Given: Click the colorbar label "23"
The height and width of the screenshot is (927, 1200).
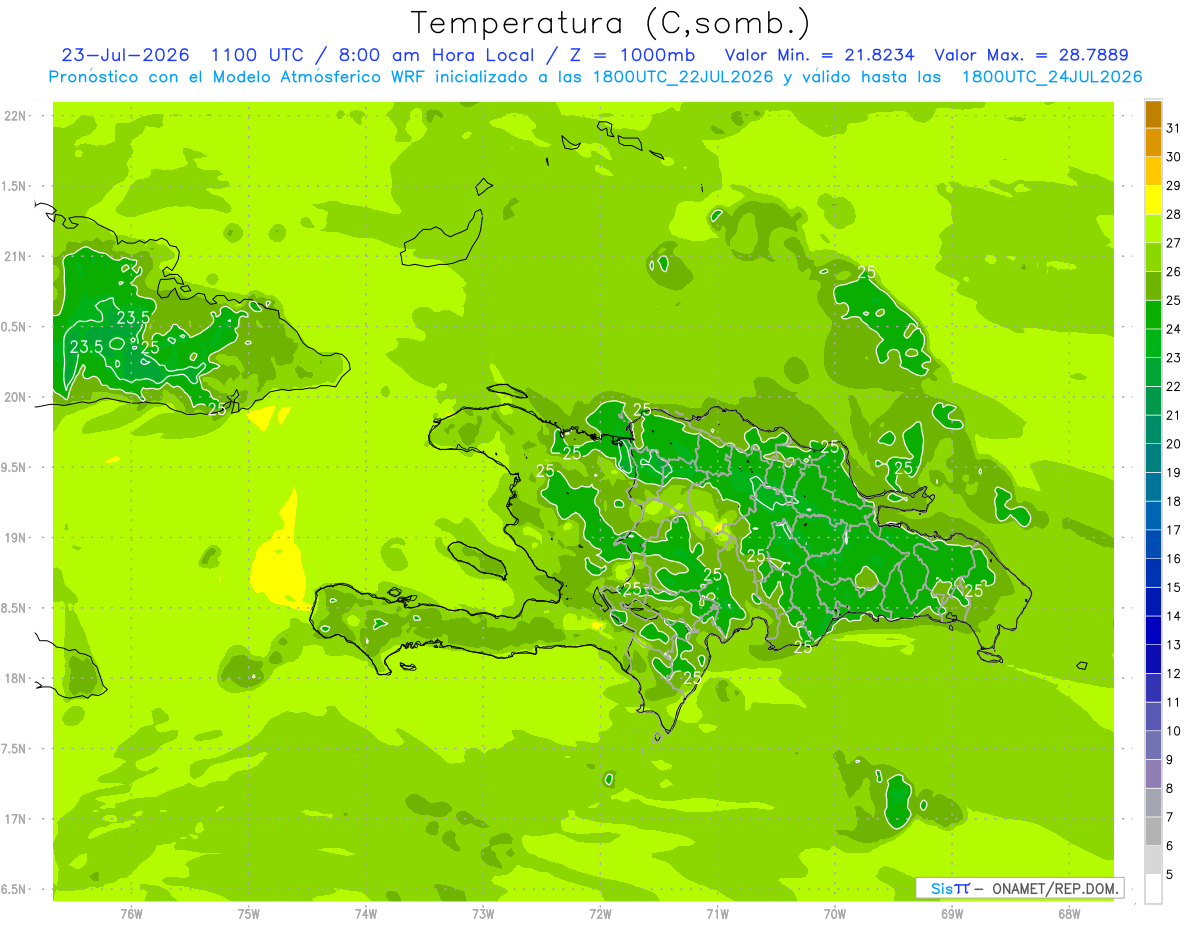Looking at the screenshot, I should (x=1174, y=358).
